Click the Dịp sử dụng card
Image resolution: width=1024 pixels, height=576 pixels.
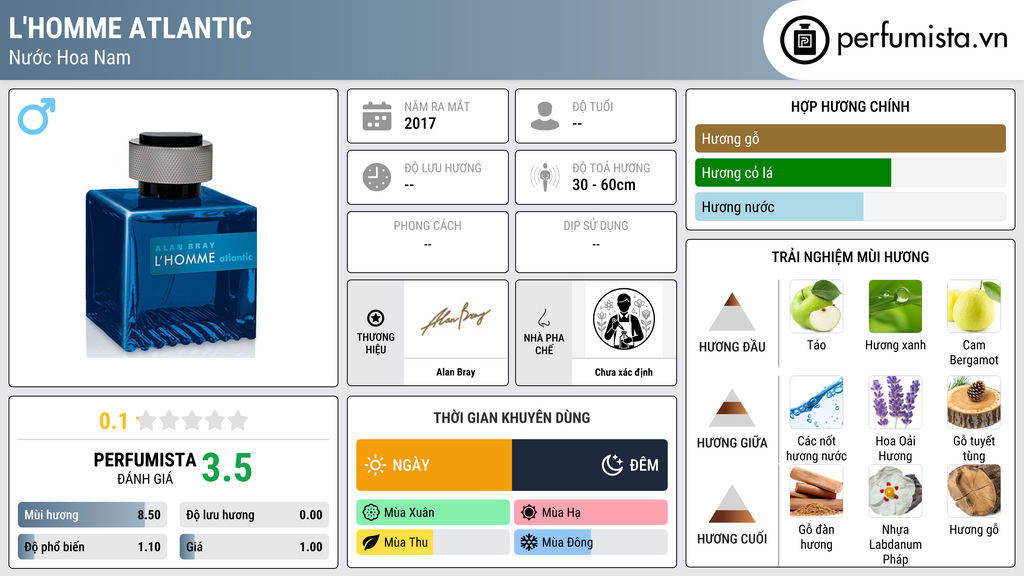tap(596, 242)
